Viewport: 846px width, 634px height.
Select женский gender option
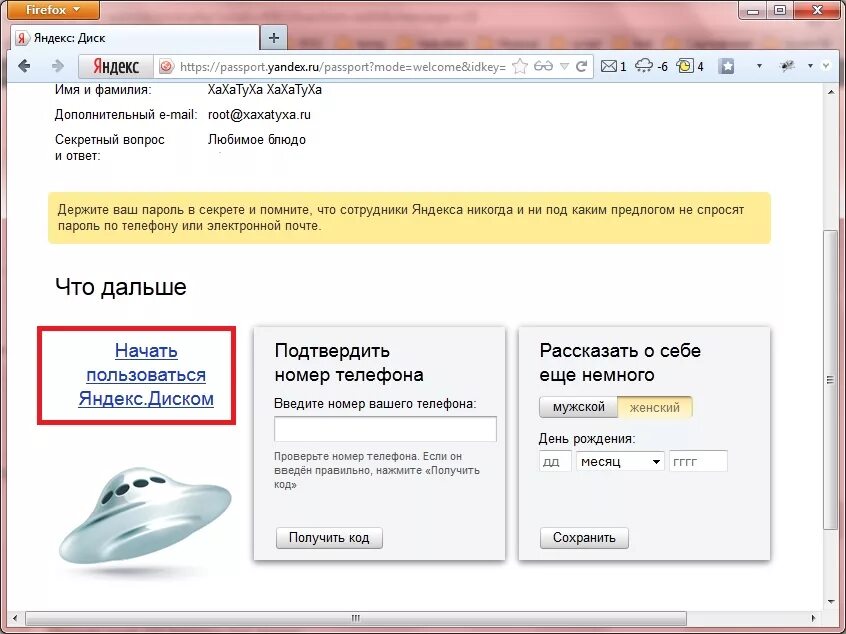(654, 407)
